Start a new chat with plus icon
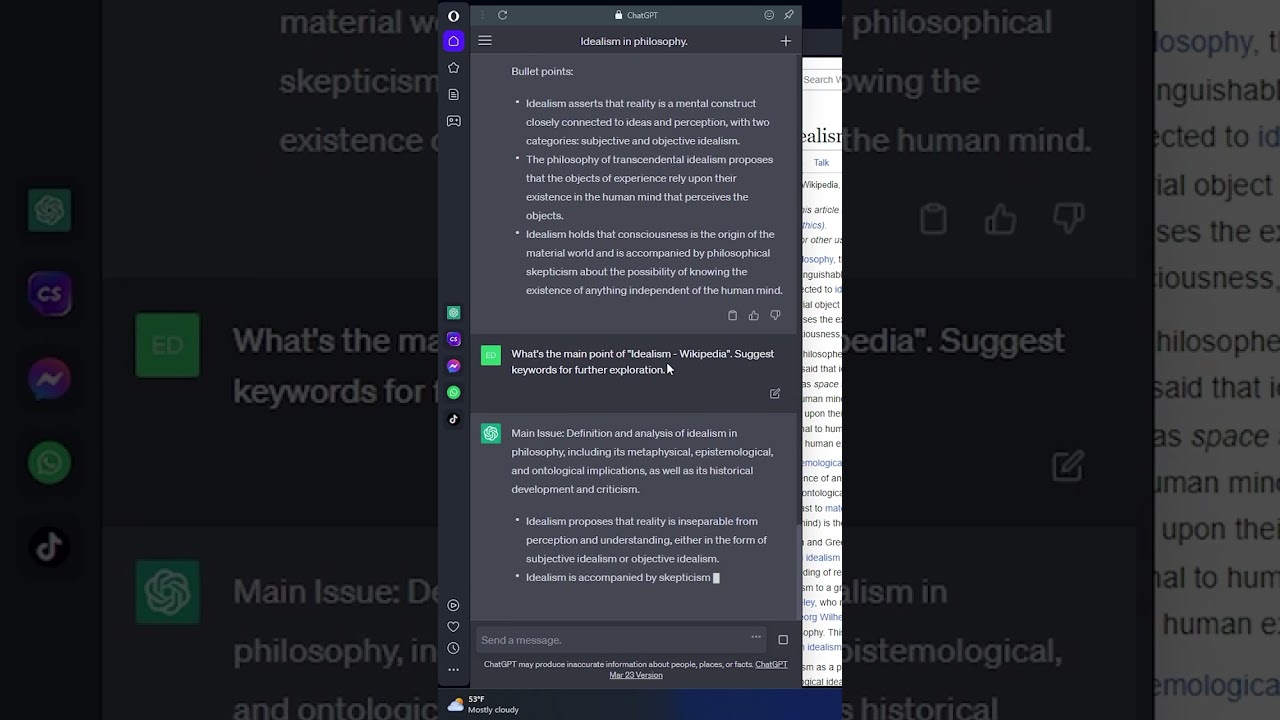 pos(785,41)
